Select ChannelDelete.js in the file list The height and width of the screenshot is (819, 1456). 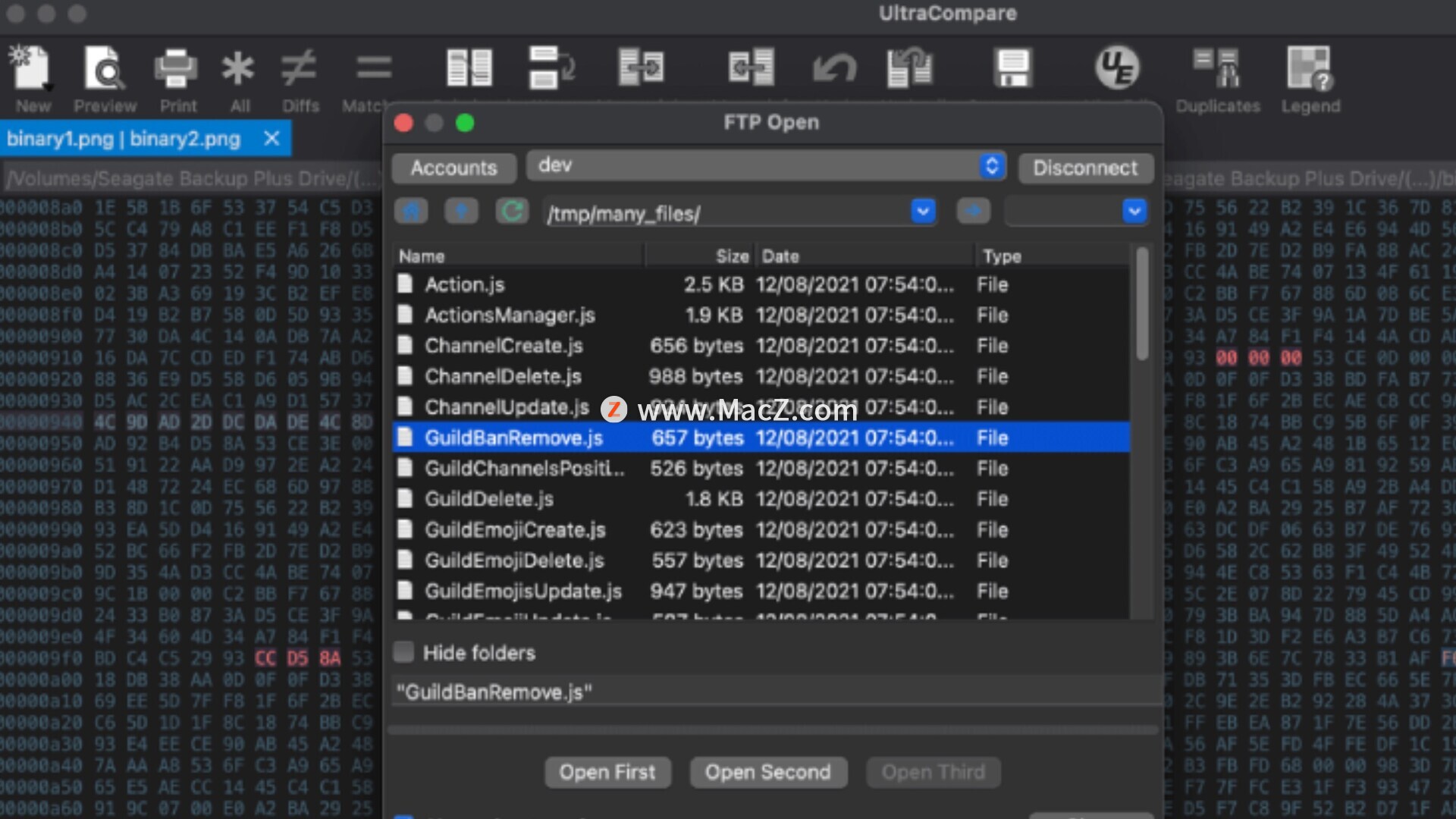761,376
